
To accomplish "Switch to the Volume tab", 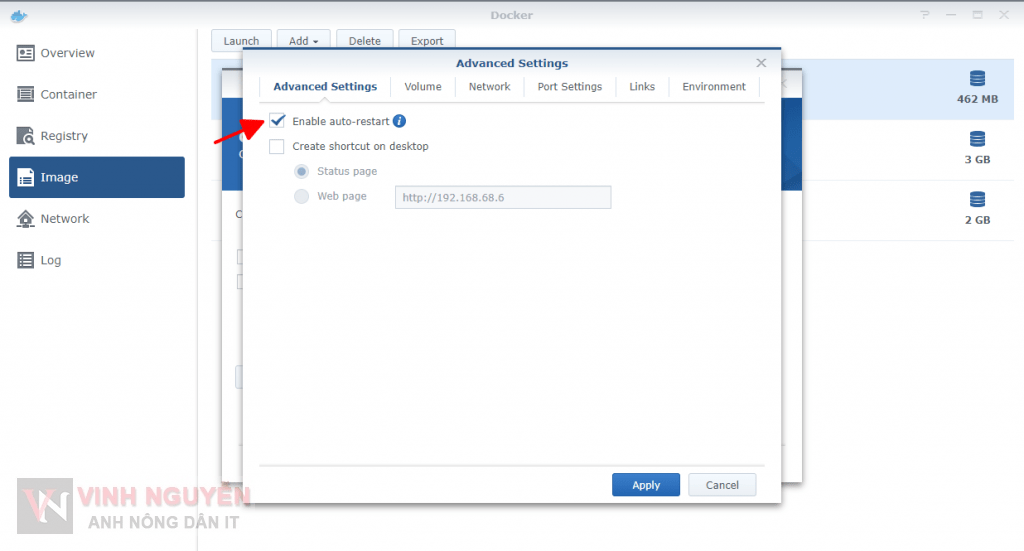I will coord(422,87).
